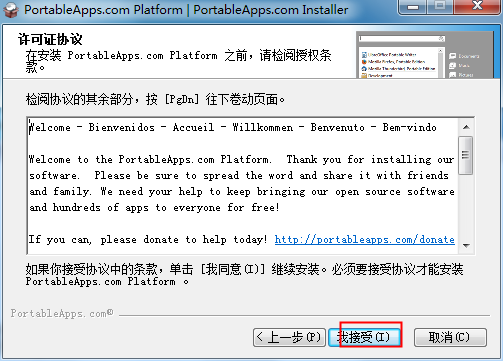503x361 pixels.
Task: Cancel installation with 取消(C) button
Action: pyautogui.click(x=450, y=337)
